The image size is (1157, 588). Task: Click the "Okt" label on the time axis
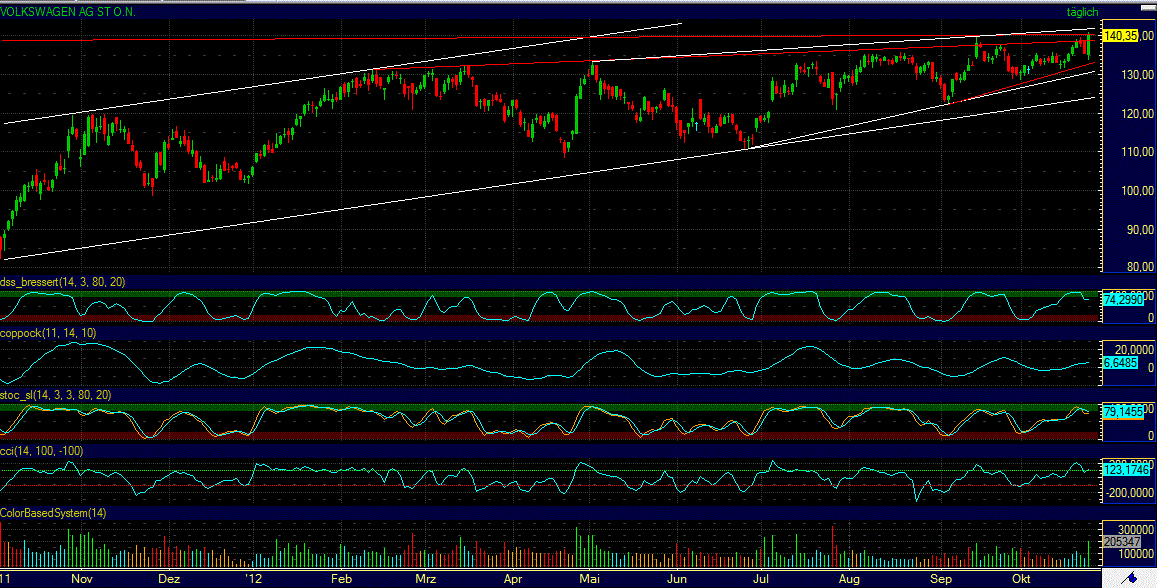(x=1020, y=579)
